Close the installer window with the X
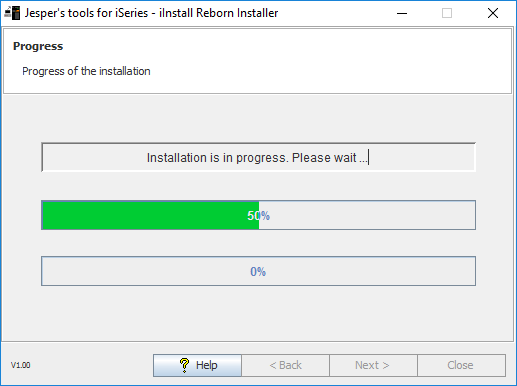The width and height of the screenshot is (517, 386). point(493,13)
